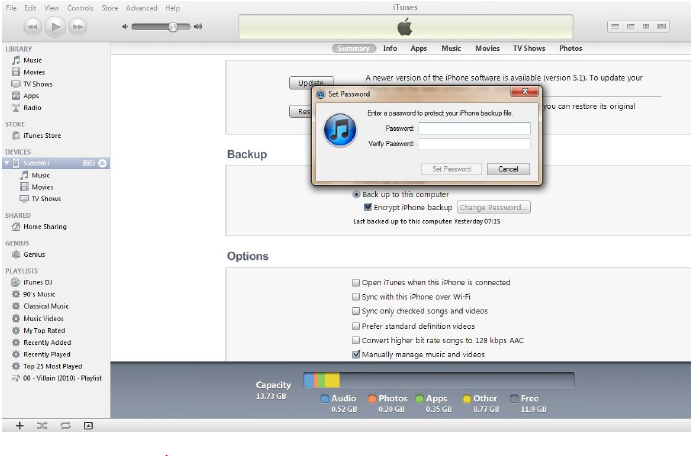
Task: Click the Play button
Action: pos(55,27)
